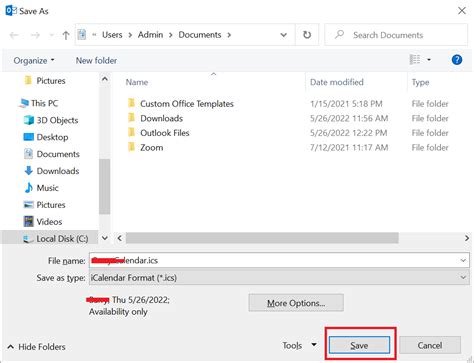Click the sidebar scroll down arrow
This screenshot has height=363, width=474.
click(105, 238)
